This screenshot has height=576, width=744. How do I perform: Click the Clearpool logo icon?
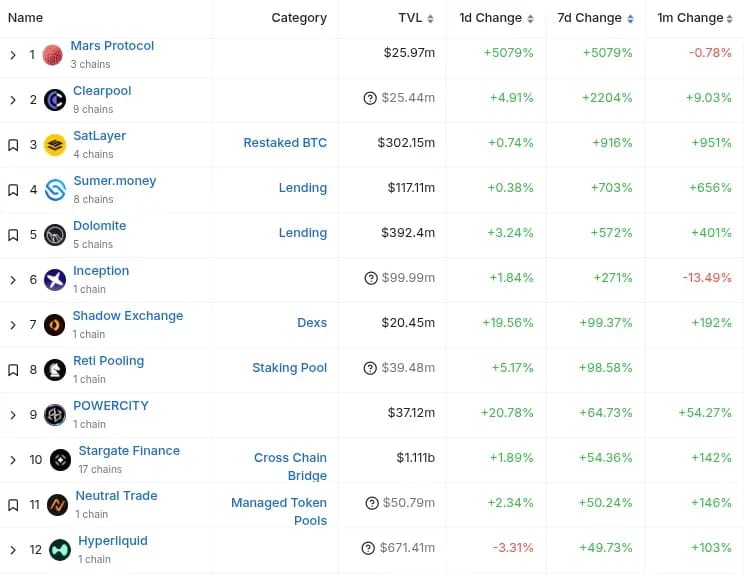click(55, 100)
